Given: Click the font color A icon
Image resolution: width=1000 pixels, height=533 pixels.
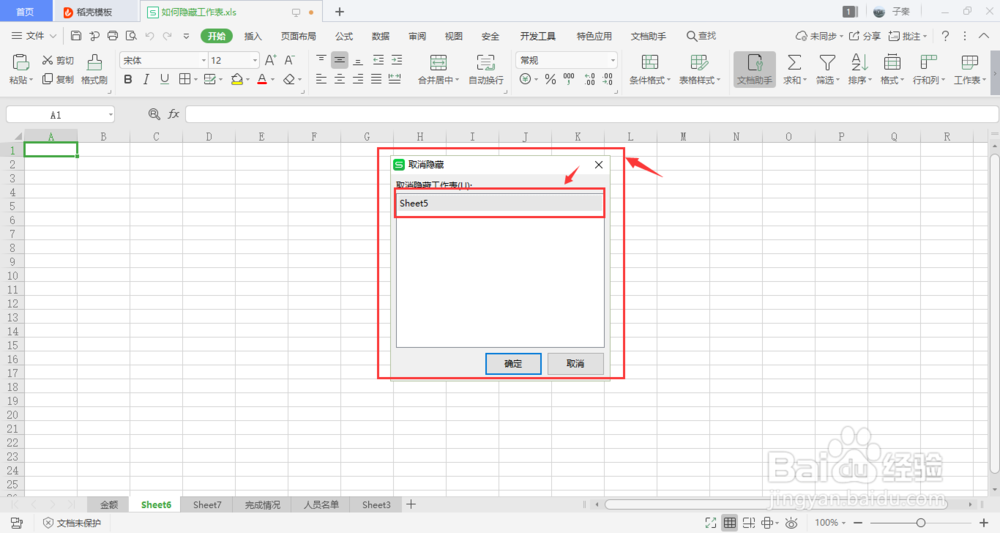Looking at the screenshot, I should coord(261,79).
